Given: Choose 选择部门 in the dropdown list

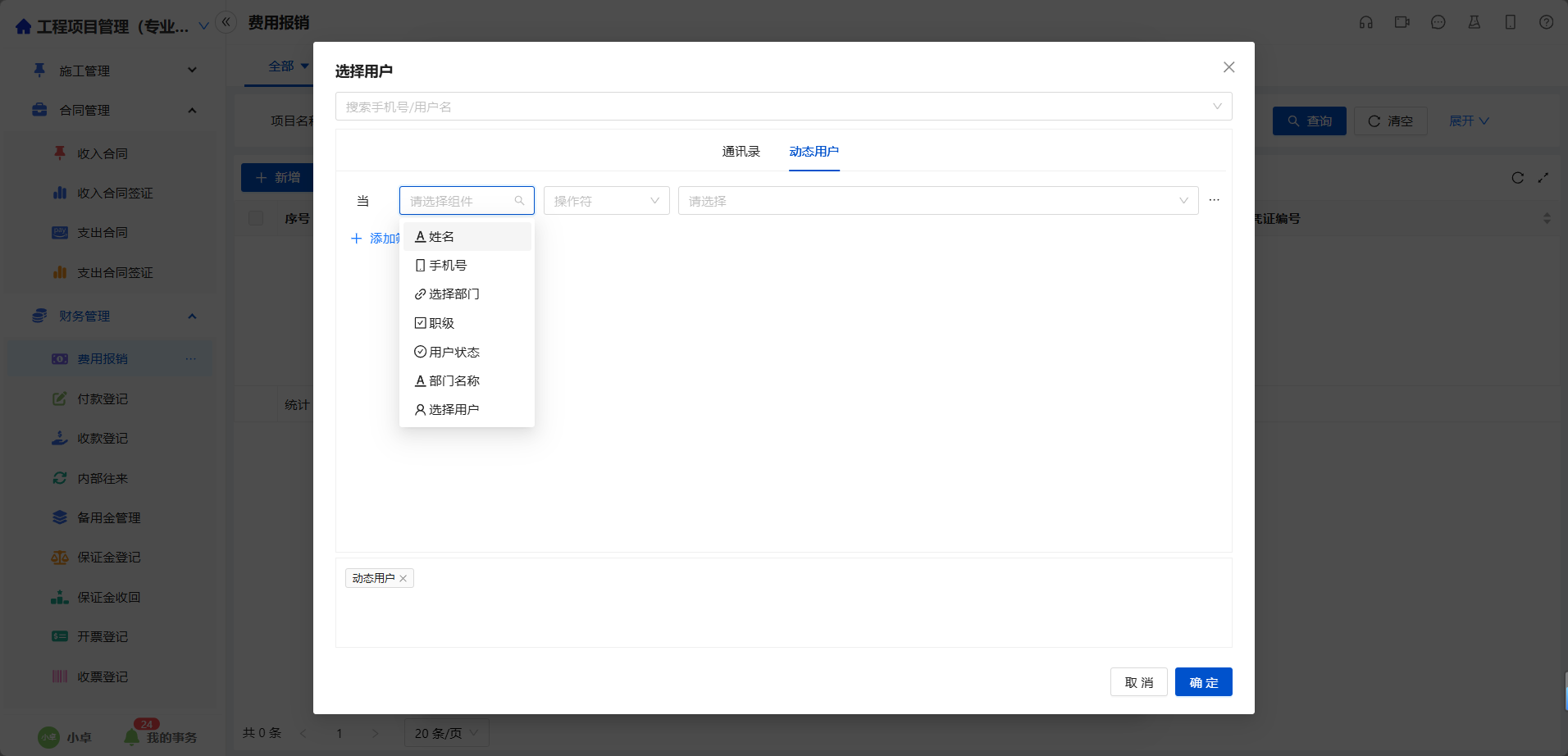Looking at the screenshot, I should pyautogui.click(x=454, y=294).
